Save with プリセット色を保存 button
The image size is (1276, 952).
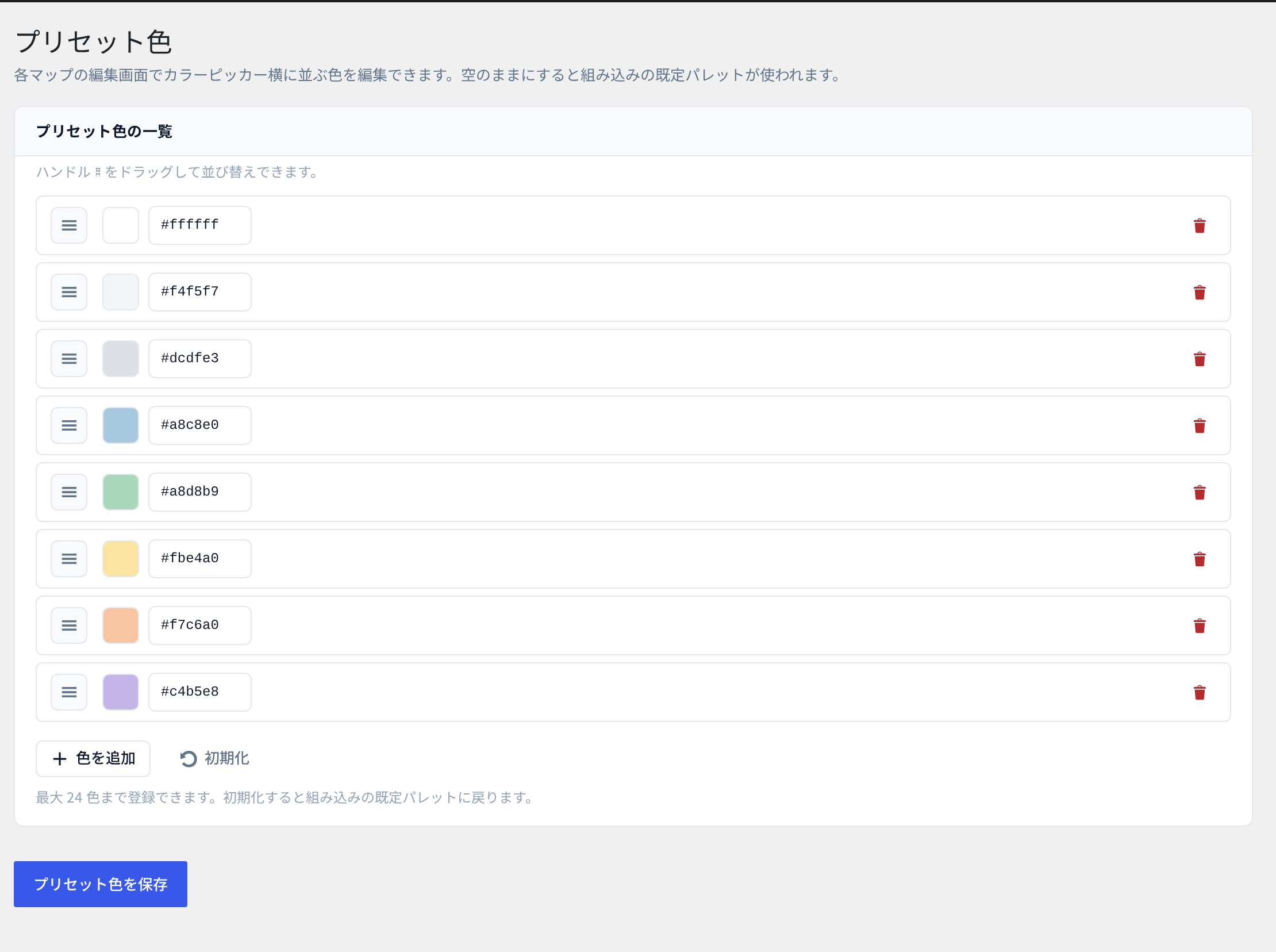point(101,884)
